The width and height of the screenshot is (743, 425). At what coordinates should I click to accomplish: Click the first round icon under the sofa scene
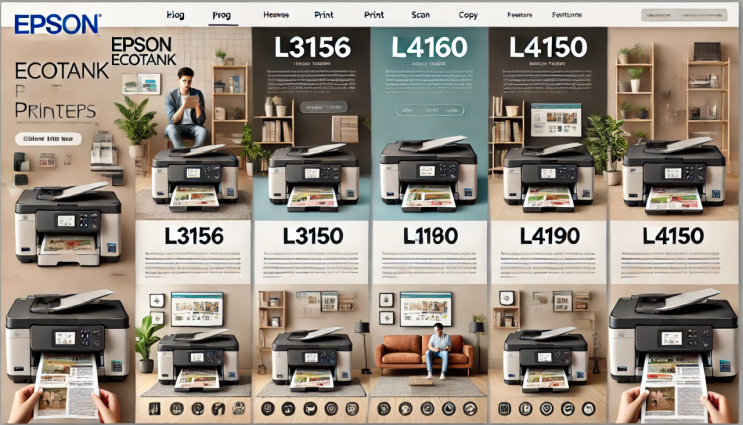click(x=384, y=408)
